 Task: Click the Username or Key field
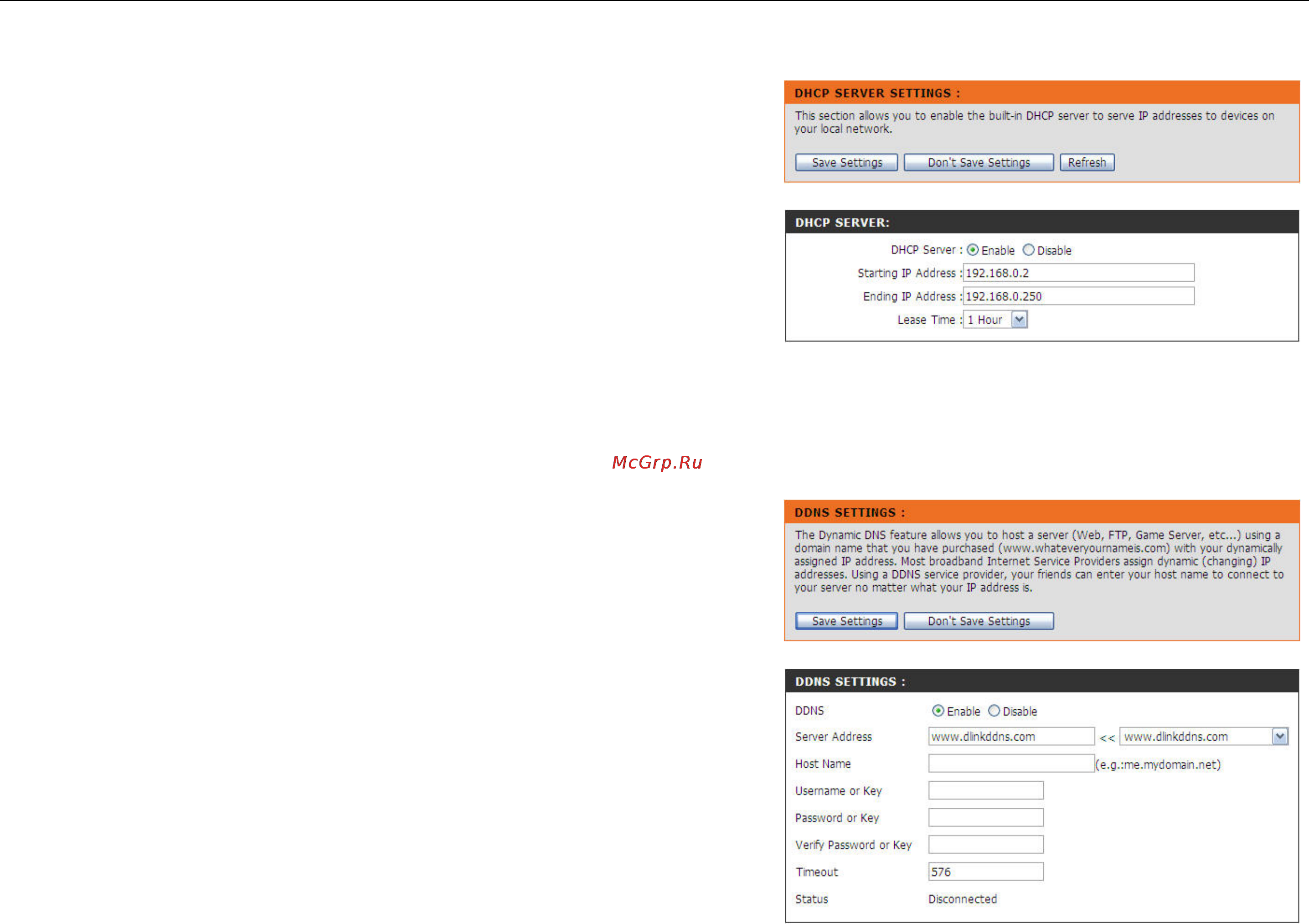(986, 790)
